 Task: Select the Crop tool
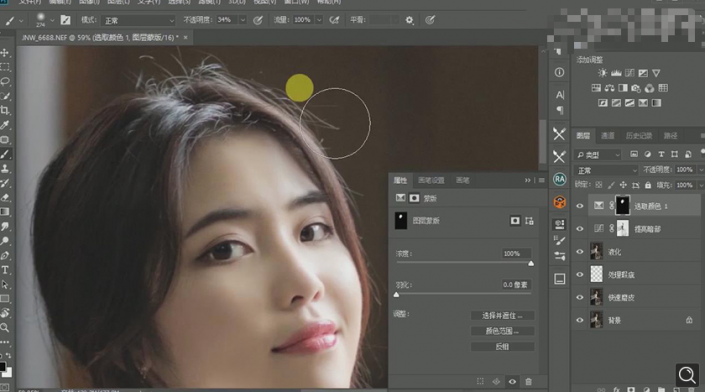5,110
